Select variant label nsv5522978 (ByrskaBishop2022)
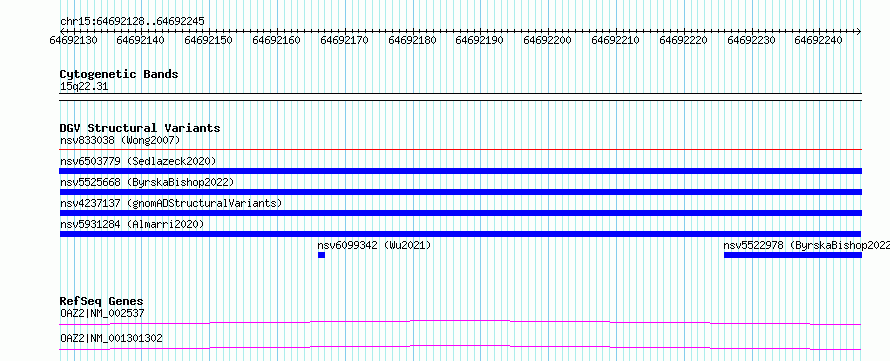The image size is (890, 361). [x=807, y=245]
